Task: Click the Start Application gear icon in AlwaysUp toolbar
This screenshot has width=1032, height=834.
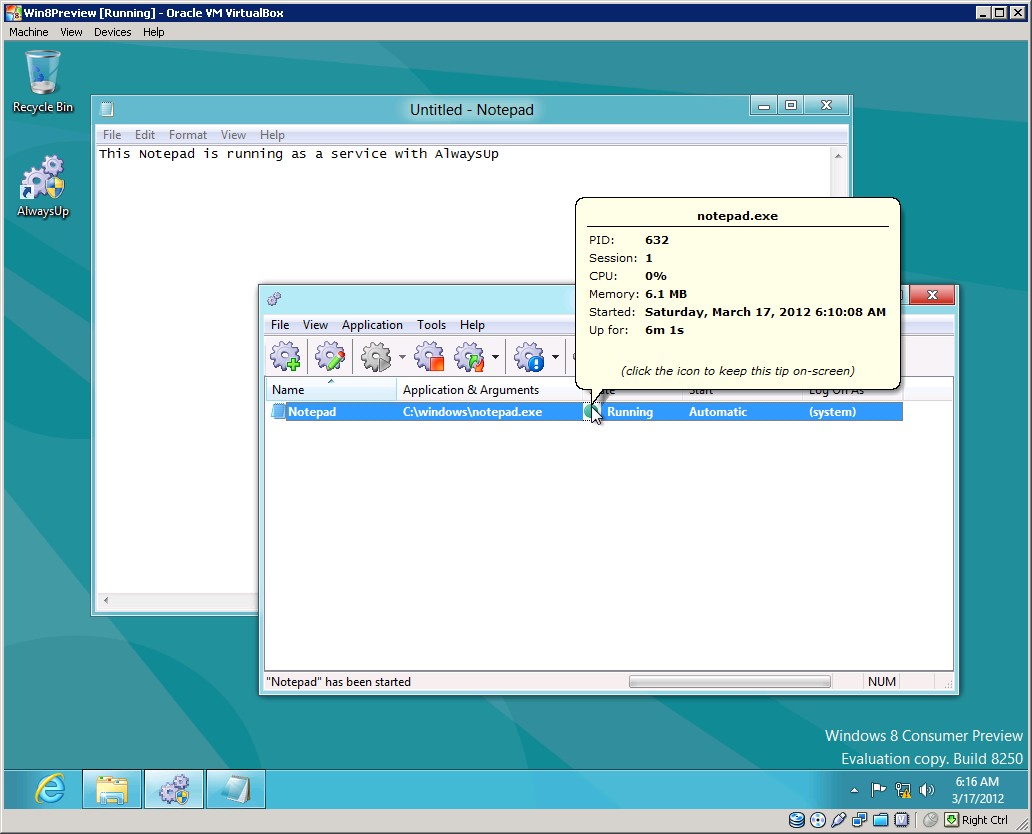Action: 376,356
